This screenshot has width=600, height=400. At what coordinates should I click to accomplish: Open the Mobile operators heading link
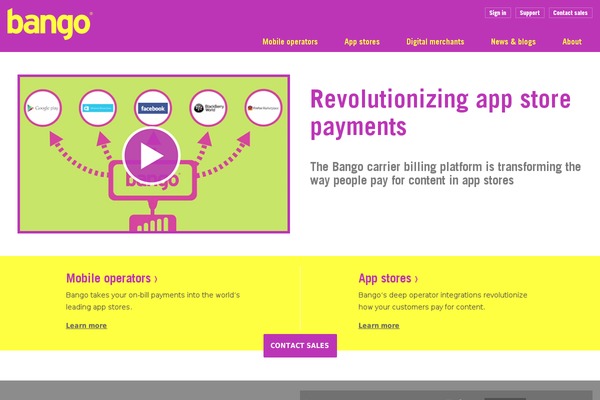coord(111,279)
